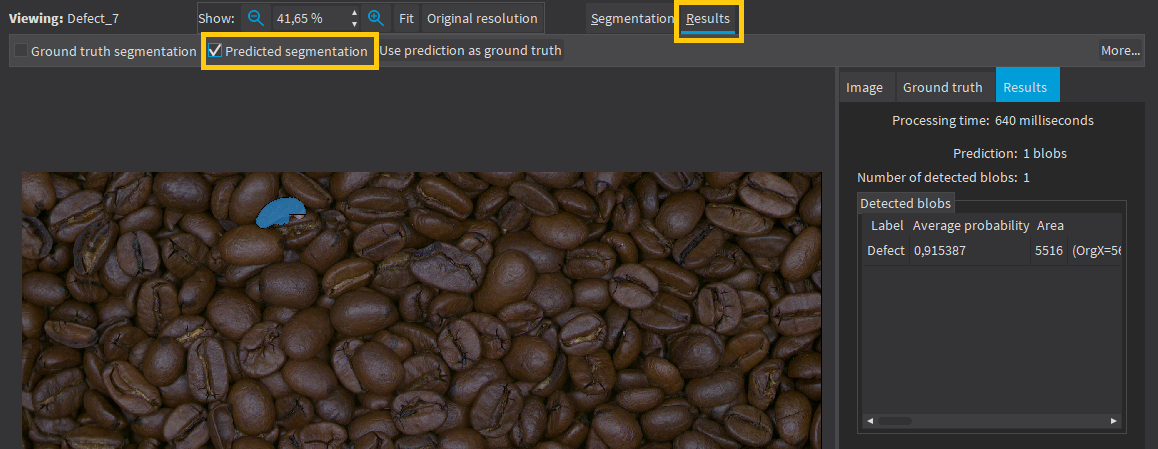Click Use prediction as ground truth
The width and height of the screenshot is (1158, 449).
pyautogui.click(x=470, y=51)
